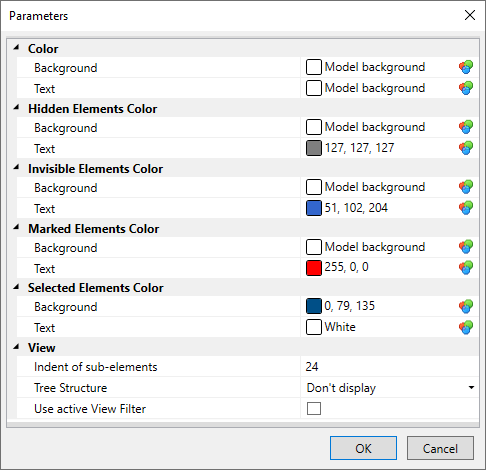This screenshot has width=486, height=470.
Task: Collapse the View section
Action: tap(16, 347)
